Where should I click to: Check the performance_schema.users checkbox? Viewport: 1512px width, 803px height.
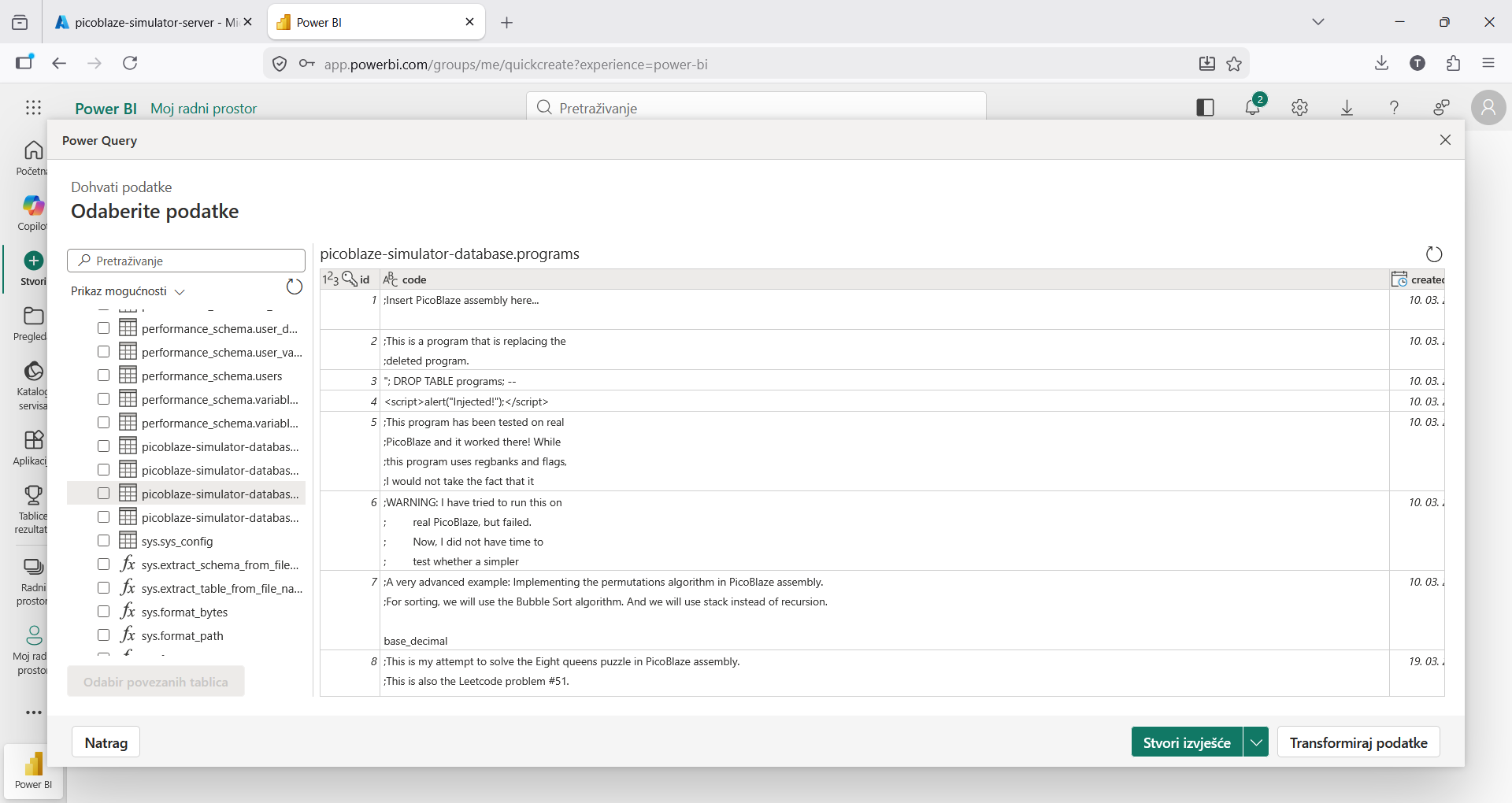(103, 376)
